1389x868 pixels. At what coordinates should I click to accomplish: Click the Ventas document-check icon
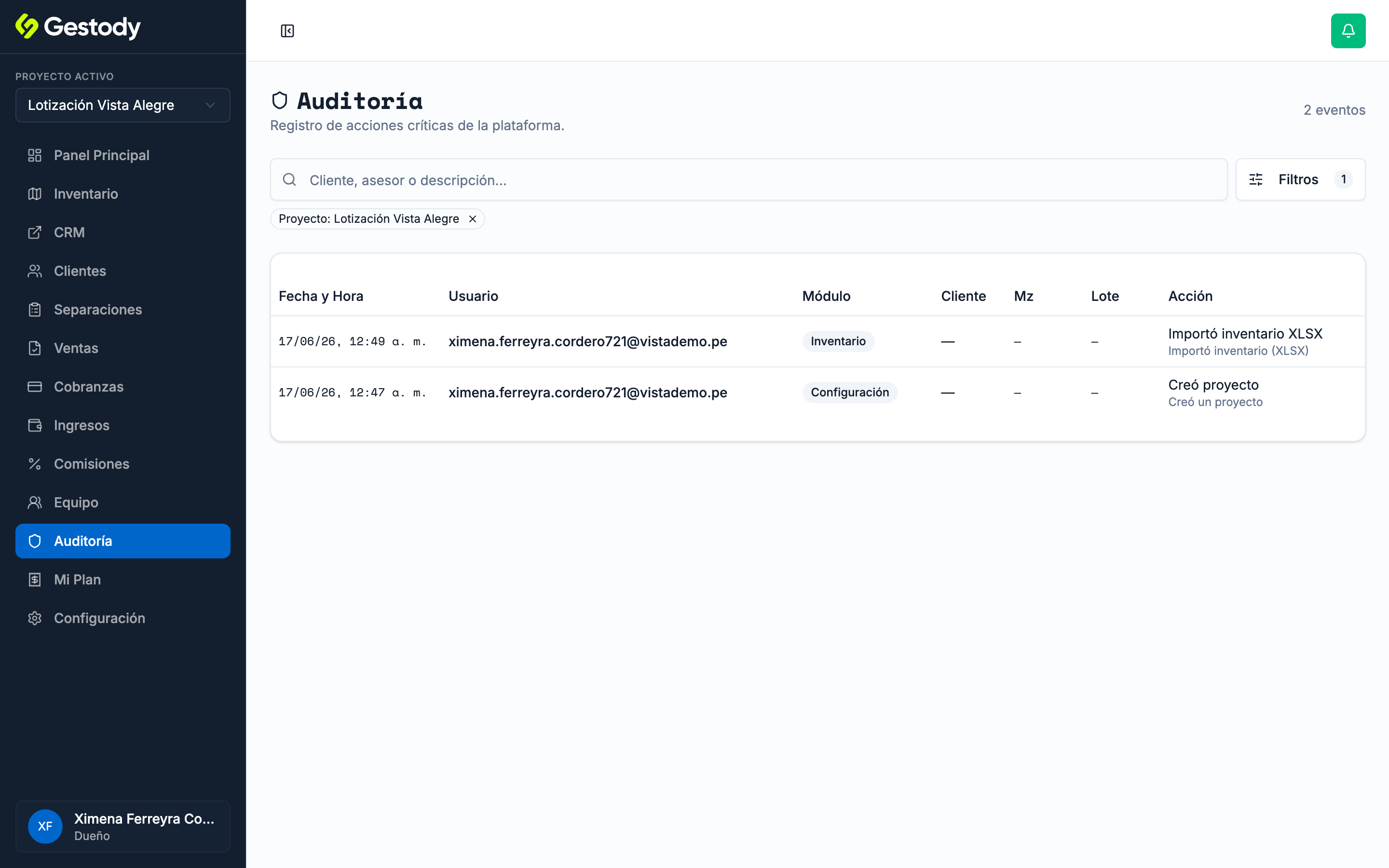[x=34, y=348]
